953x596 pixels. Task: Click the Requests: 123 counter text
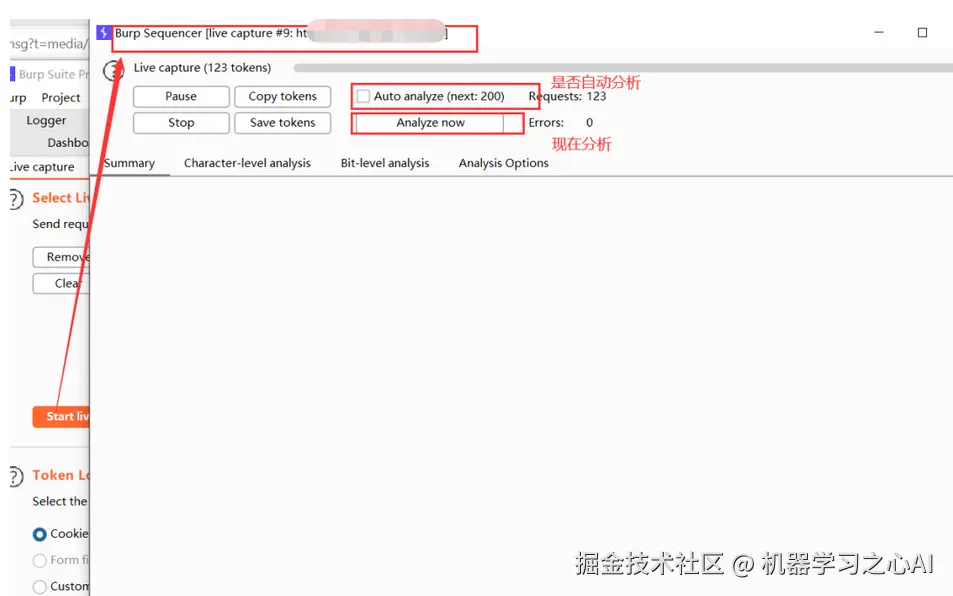567,97
